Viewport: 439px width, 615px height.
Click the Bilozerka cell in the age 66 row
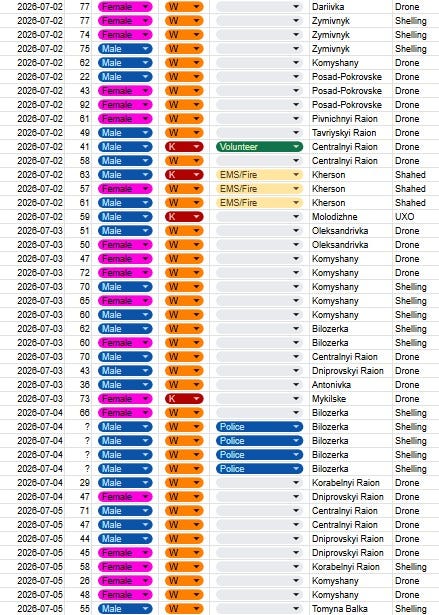pyautogui.click(x=351, y=413)
